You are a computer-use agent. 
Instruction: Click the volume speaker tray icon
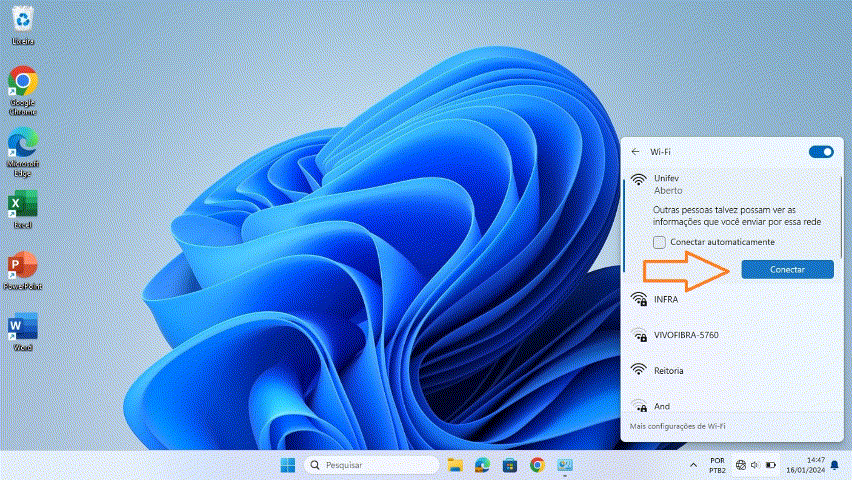(755, 465)
